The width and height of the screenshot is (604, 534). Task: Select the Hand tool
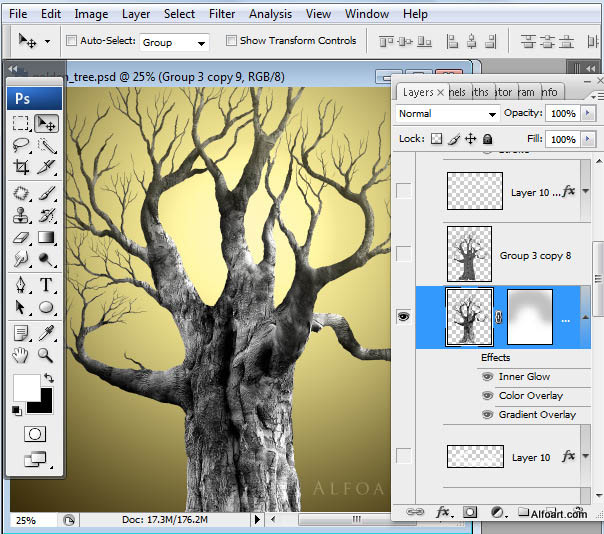[20, 354]
